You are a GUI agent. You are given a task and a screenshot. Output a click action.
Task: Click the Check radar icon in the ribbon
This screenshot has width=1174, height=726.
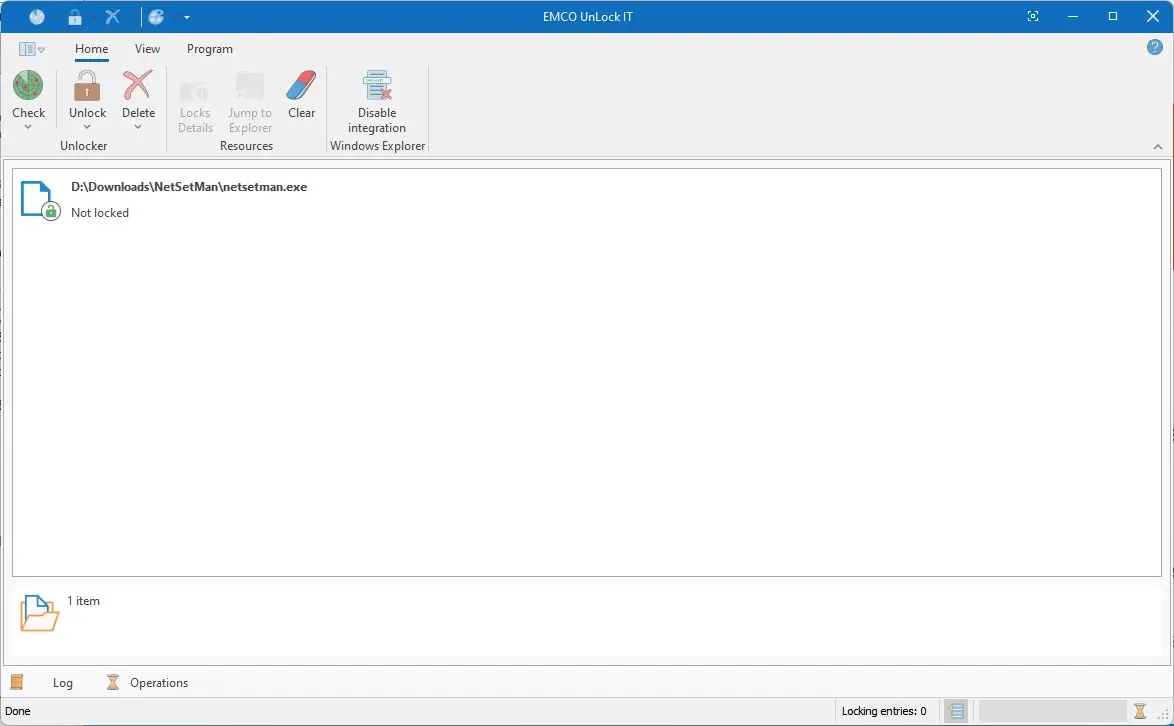point(28,85)
